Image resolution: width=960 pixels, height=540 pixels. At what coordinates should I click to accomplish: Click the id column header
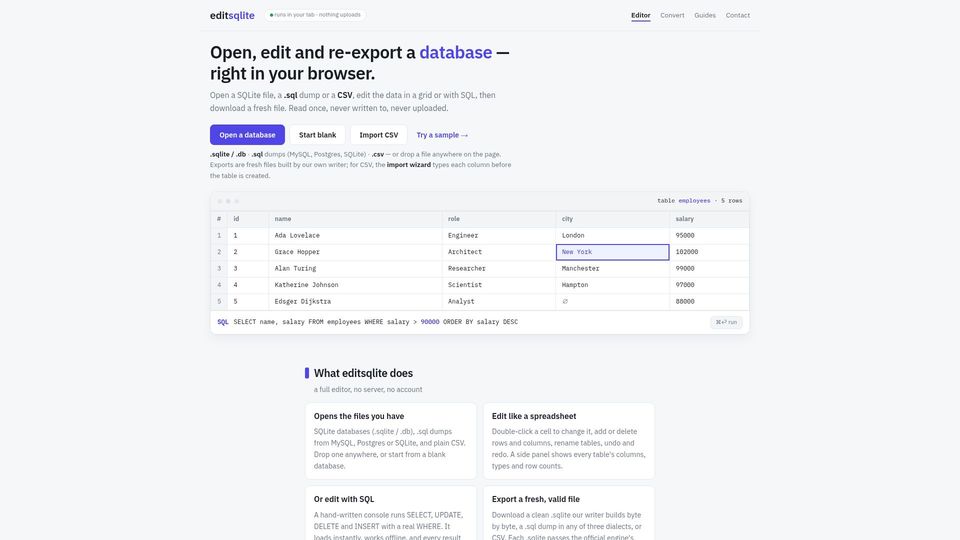click(x=248, y=219)
